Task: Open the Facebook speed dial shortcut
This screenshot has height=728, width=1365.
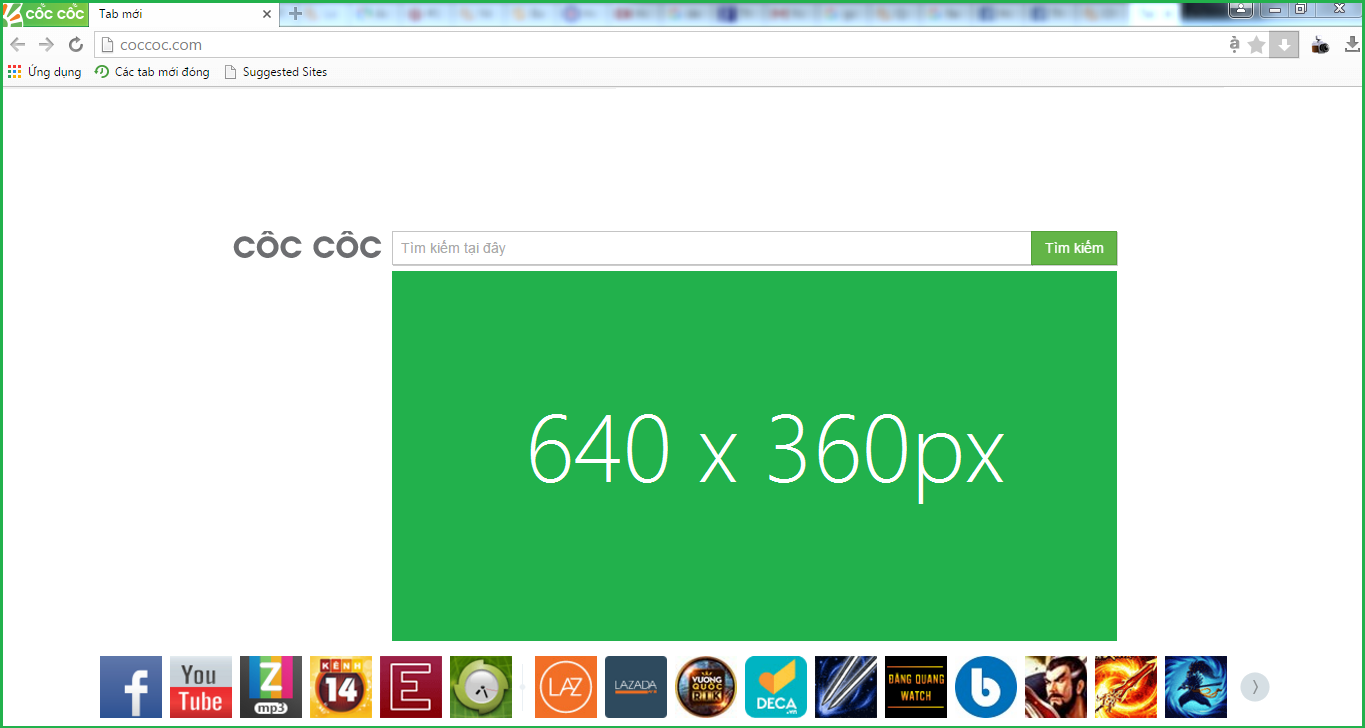Action: [130, 687]
